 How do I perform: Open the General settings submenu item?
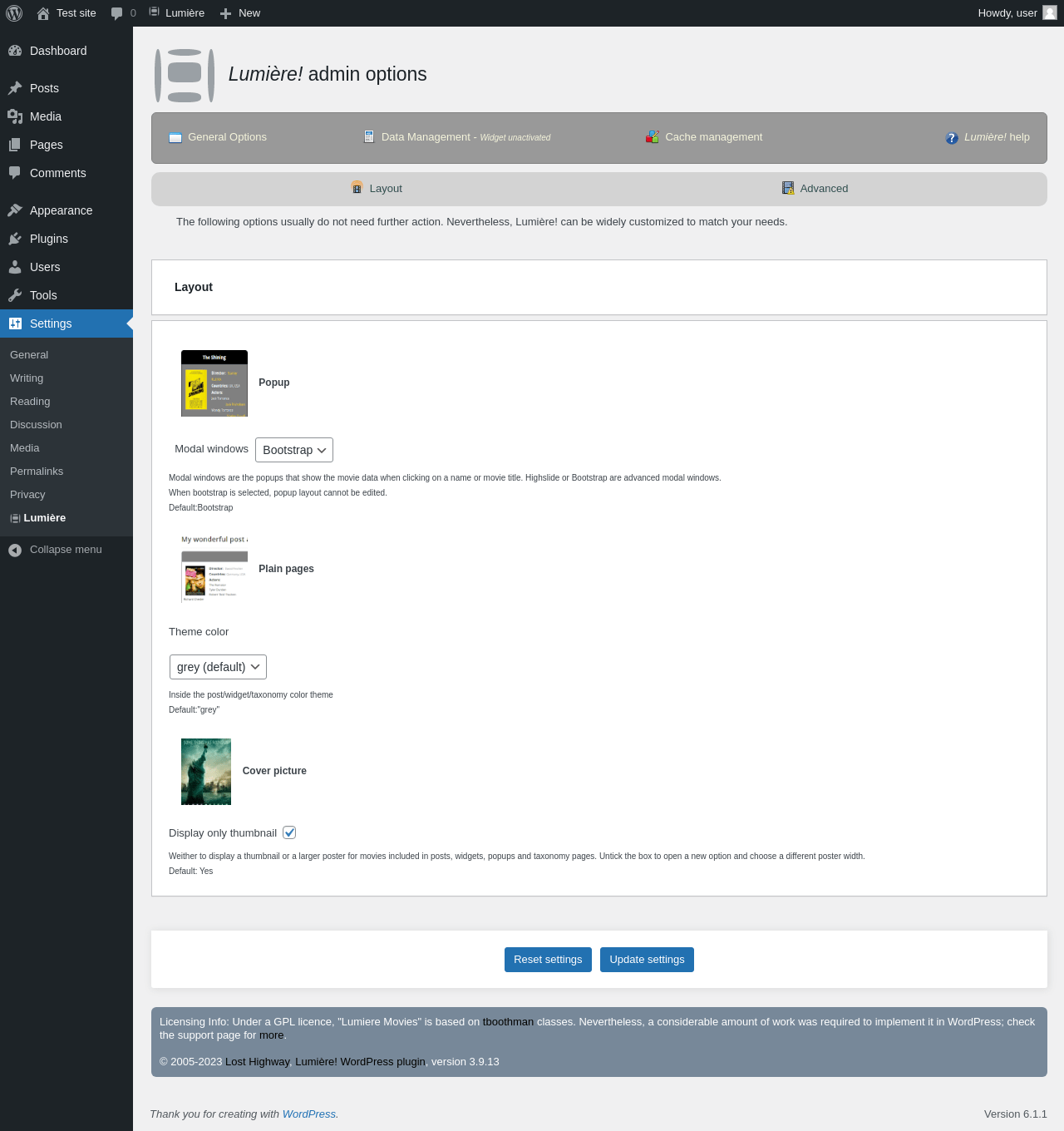click(x=29, y=355)
